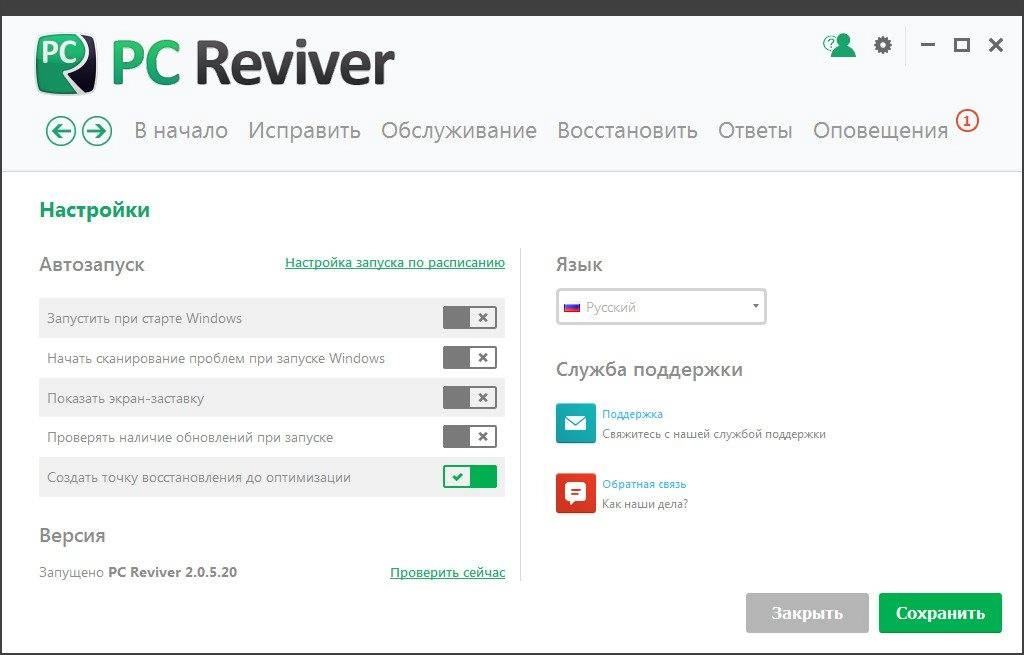The image size is (1024, 655).
Task: Toggle Запустить при старте Windows switch
Action: click(470, 318)
